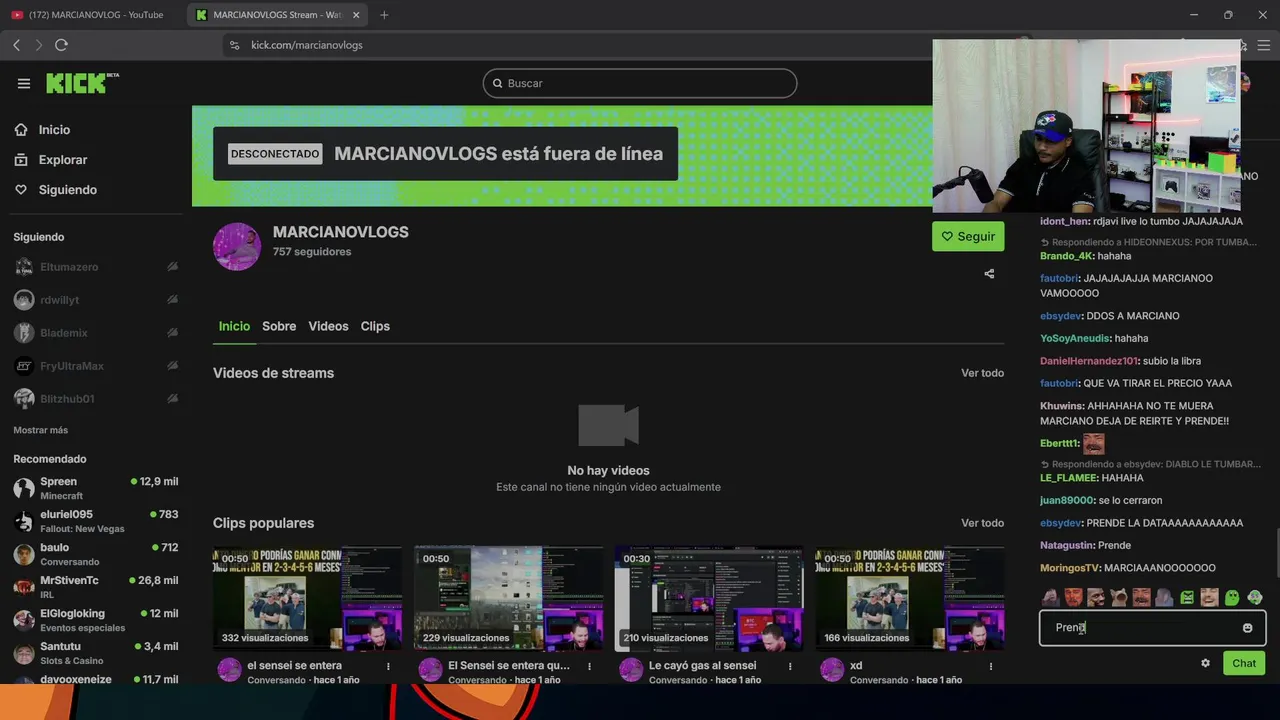Open clip thumbnail with 166 visualizaciones
Screen dimensions: 1280x720
pos(910,598)
